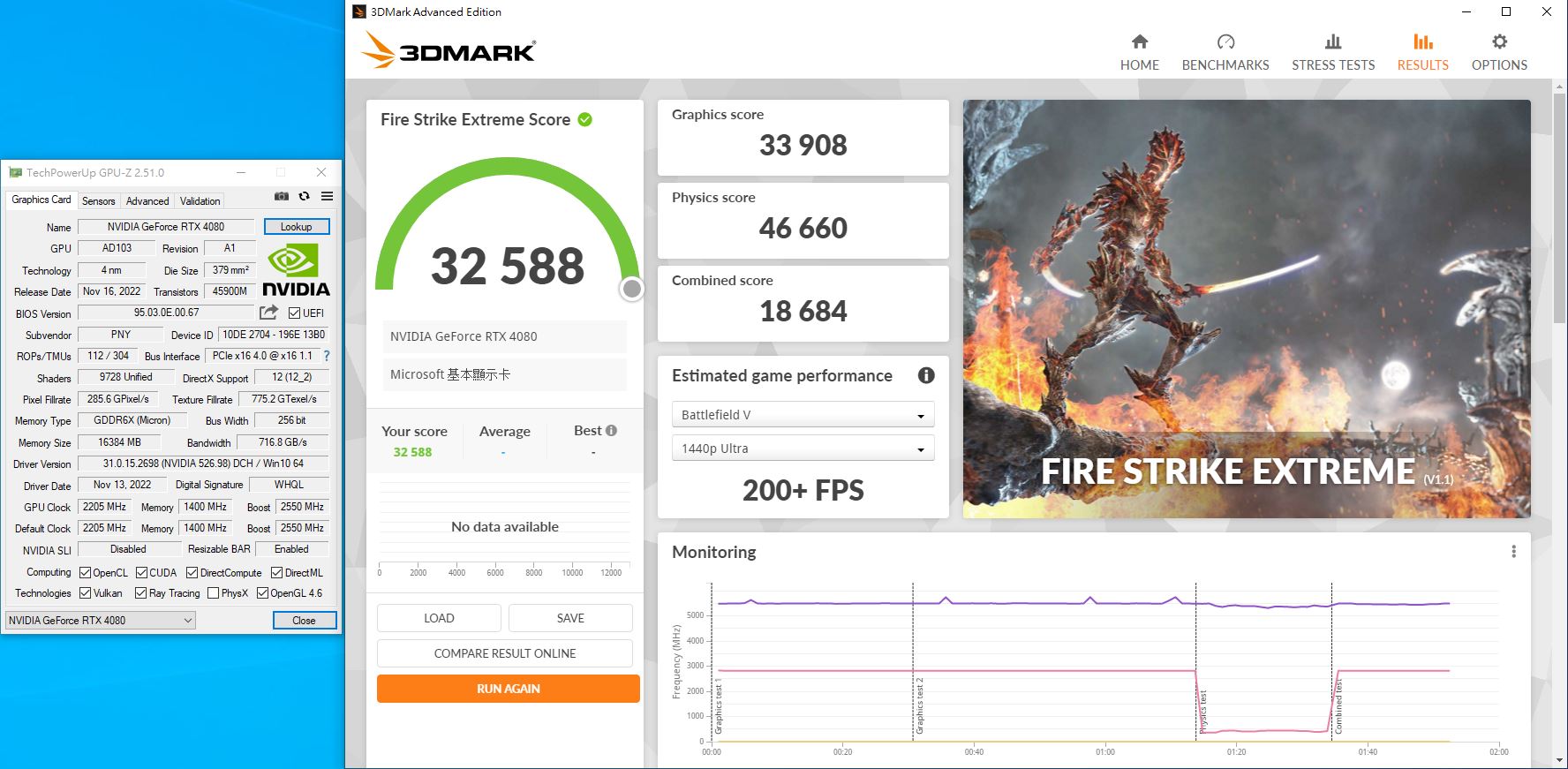Click the SAVE button
1568x769 pixels.
[570, 618]
